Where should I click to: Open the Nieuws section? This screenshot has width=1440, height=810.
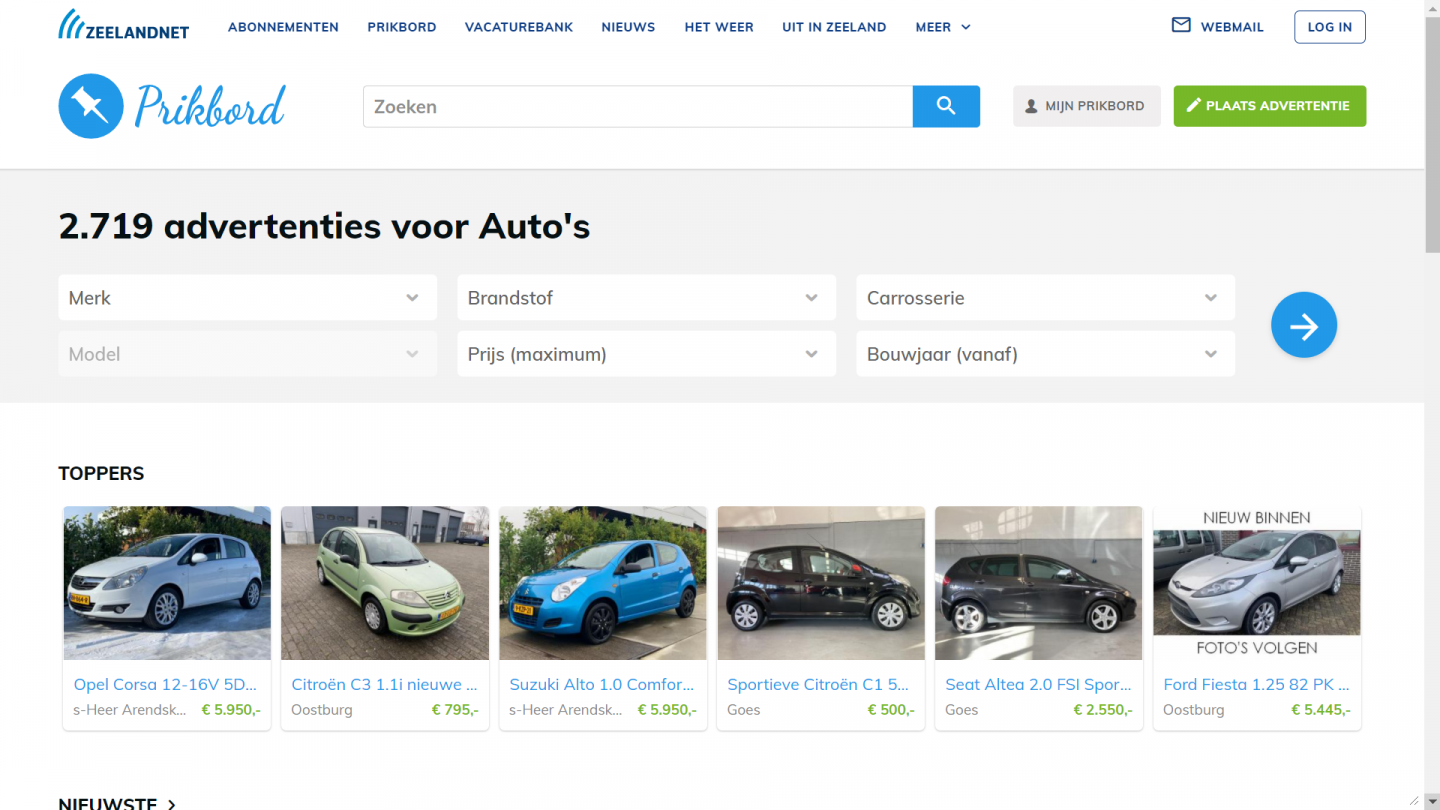tap(628, 27)
